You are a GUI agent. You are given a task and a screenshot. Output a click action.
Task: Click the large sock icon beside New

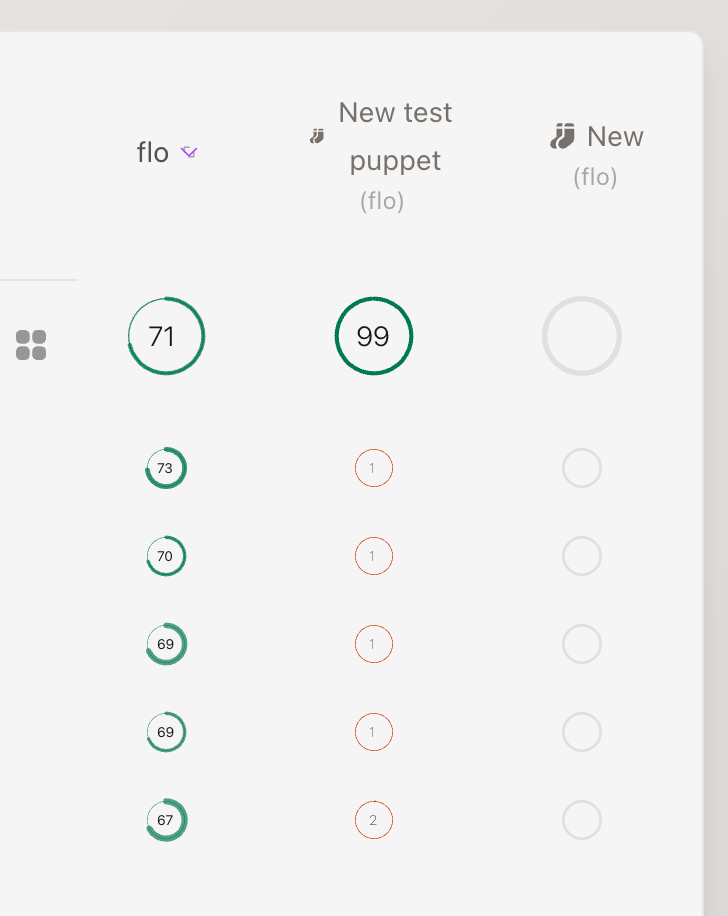point(563,136)
